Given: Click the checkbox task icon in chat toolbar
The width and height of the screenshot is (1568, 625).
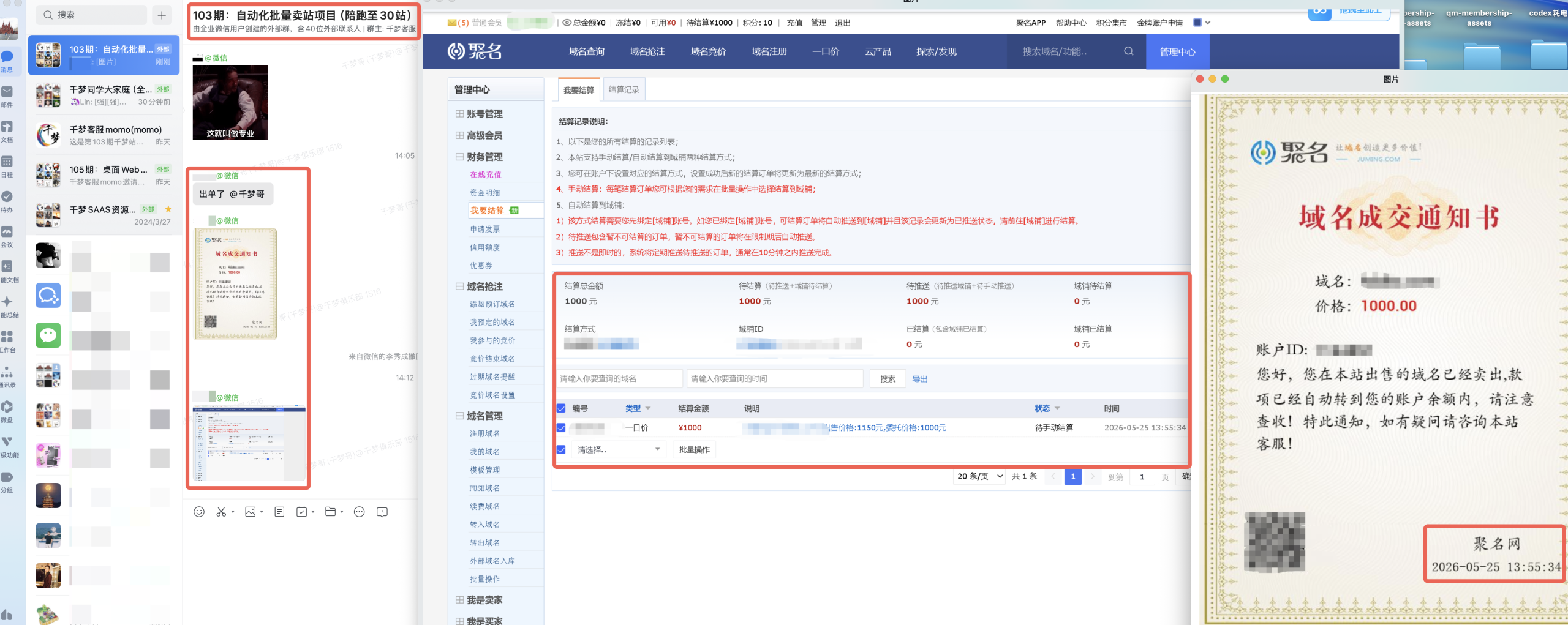Looking at the screenshot, I should [x=302, y=512].
